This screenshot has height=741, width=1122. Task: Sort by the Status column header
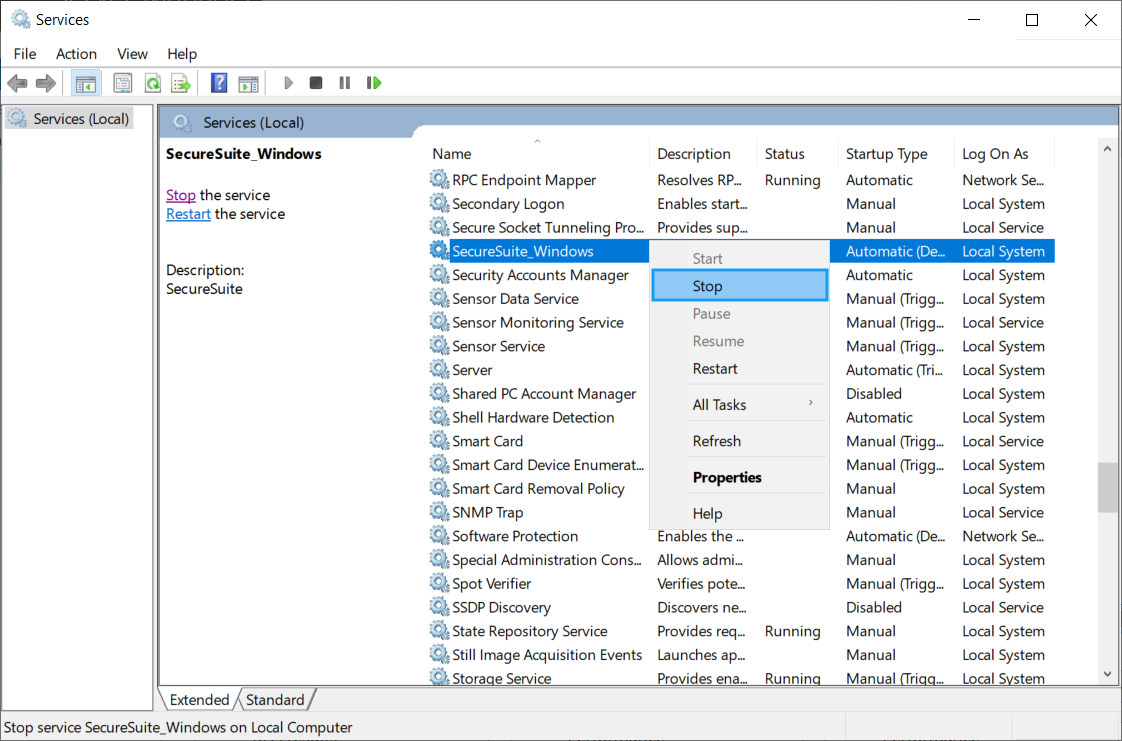point(798,154)
